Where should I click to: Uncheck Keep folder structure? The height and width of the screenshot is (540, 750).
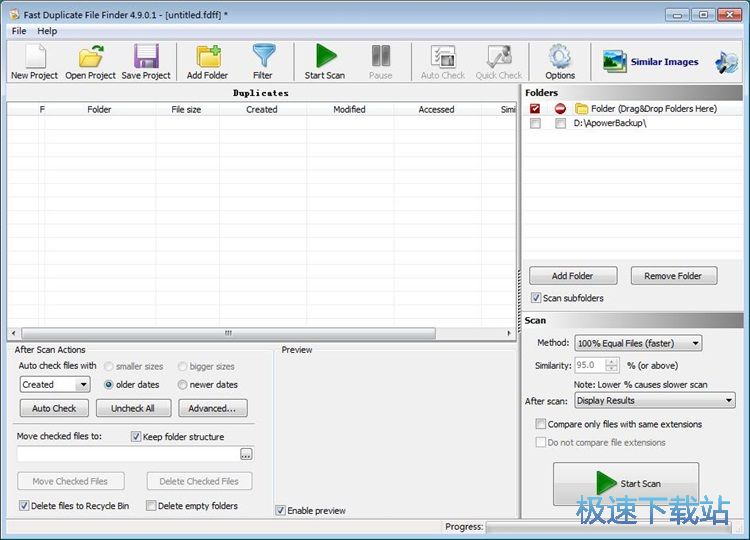[x=136, y=437]
